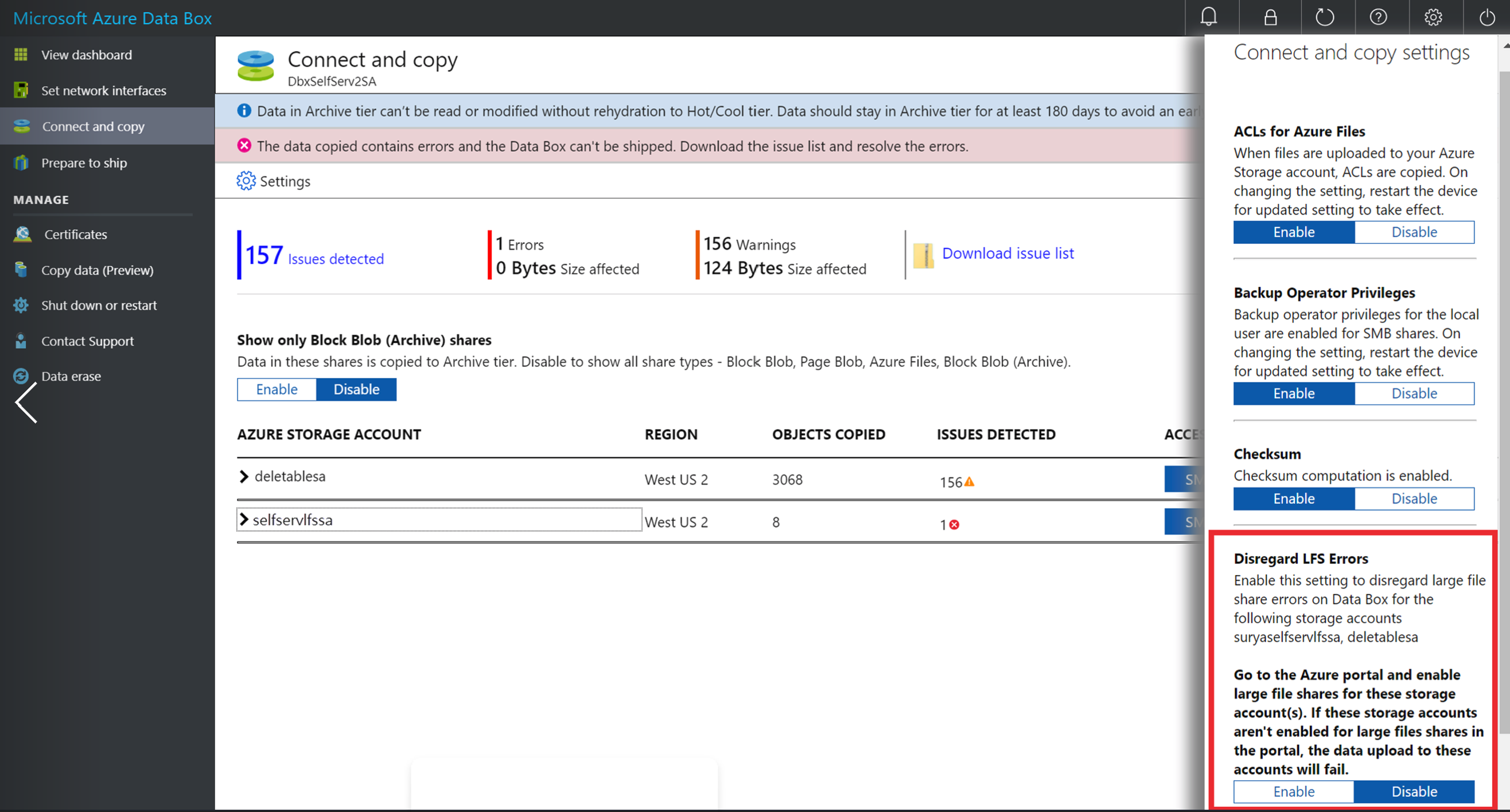The height and width of the screenshot is (812, 1510).
Task: Enable Show only Block Blob Archive shares
Action: (276, 389)
